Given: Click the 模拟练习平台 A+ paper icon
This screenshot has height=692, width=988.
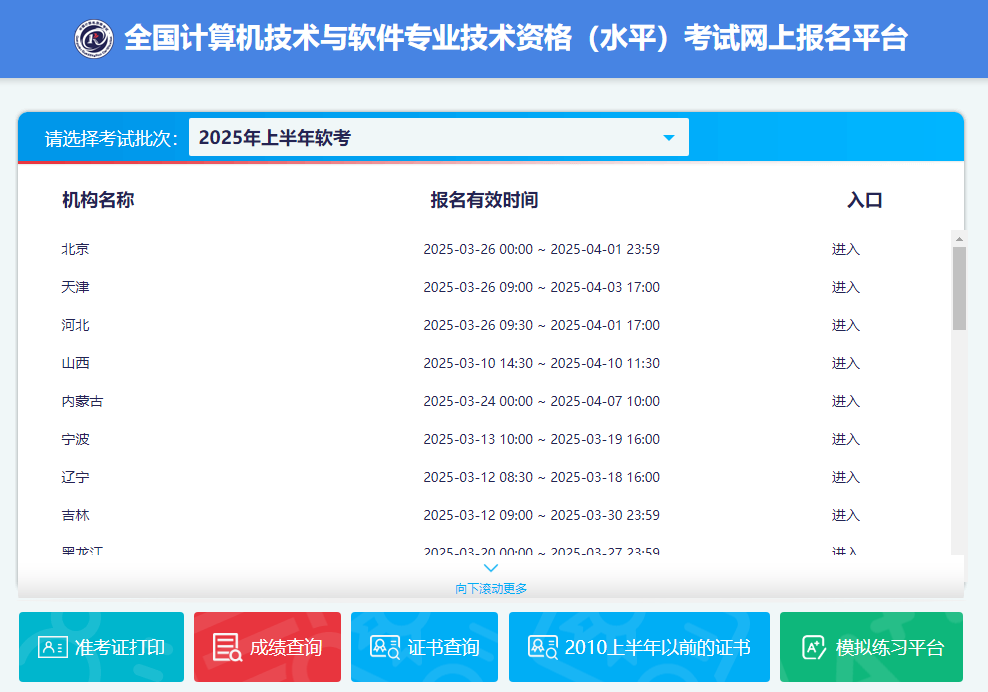Looking at the screenshot, I should pyautogui.click(x=814, y=647).
